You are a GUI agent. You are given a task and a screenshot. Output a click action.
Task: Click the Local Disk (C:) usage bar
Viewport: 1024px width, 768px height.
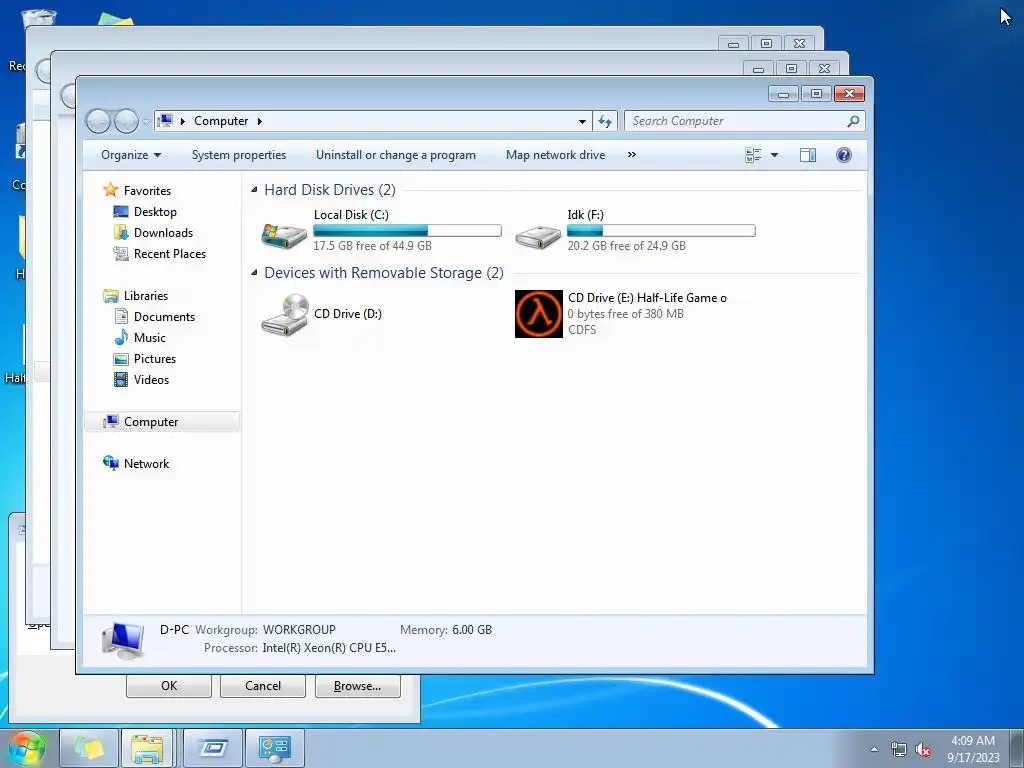408,231
